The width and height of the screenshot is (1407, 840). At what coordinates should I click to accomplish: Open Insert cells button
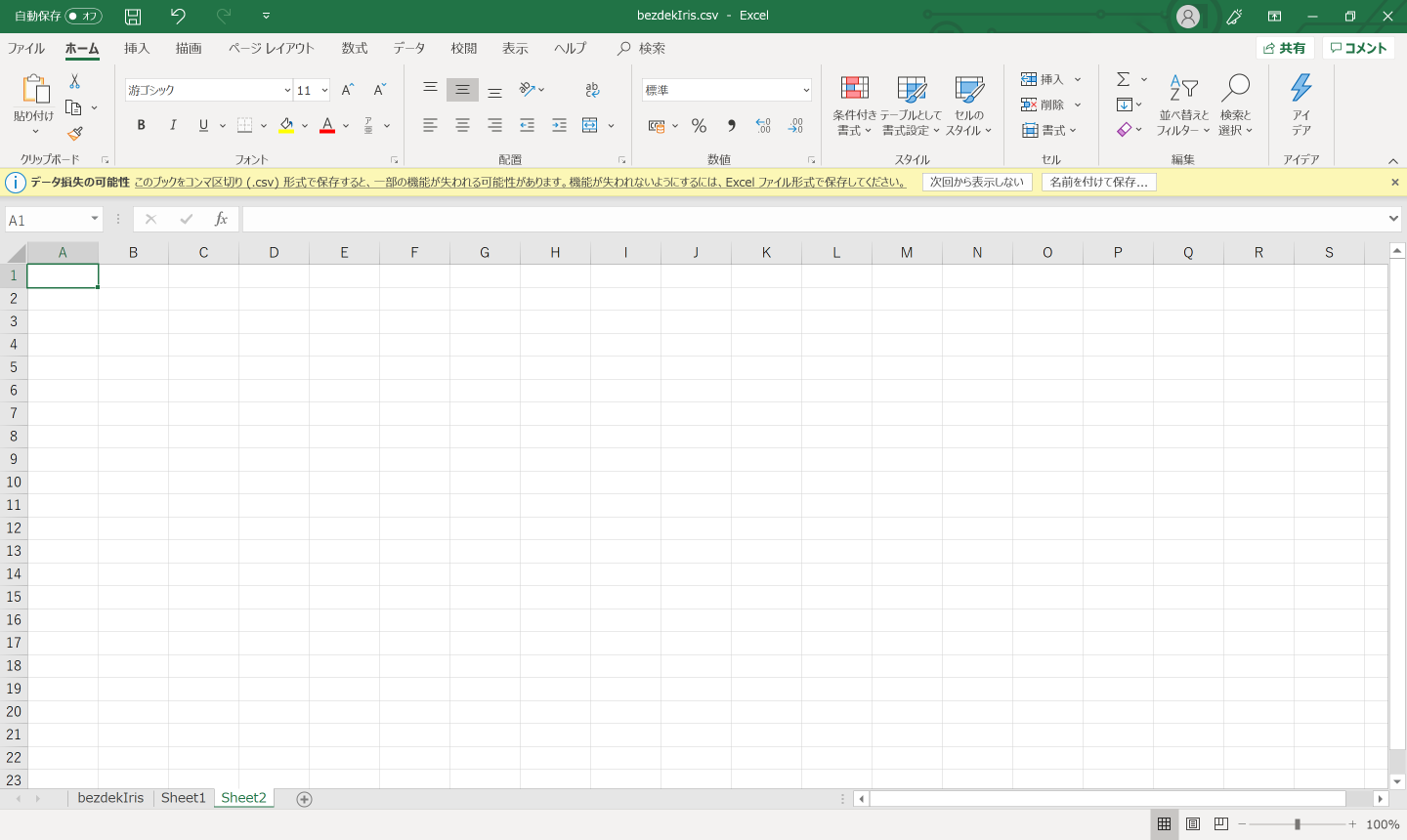(1042, 79)
